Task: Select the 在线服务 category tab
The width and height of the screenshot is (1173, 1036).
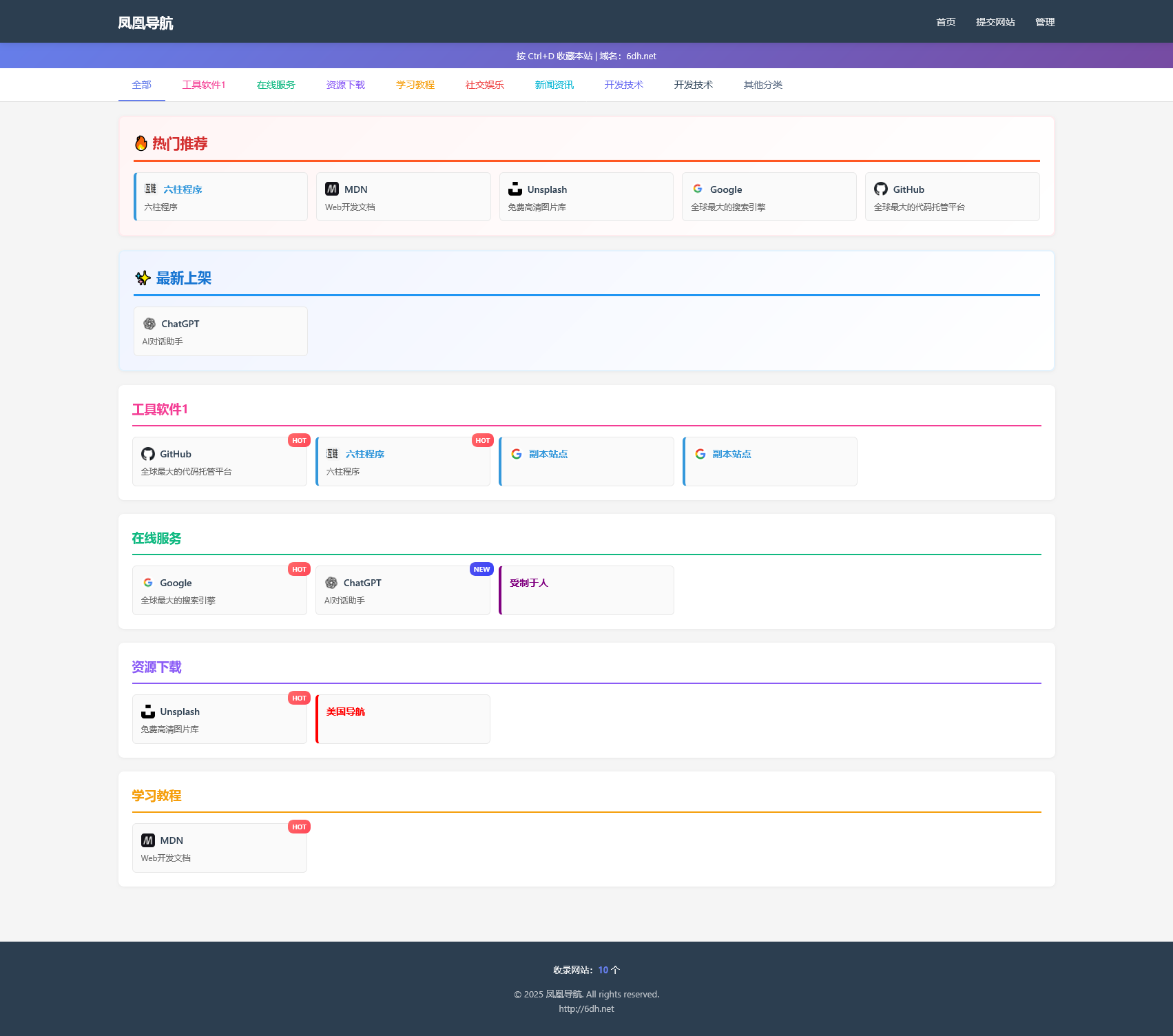Action: pos(276,85)
